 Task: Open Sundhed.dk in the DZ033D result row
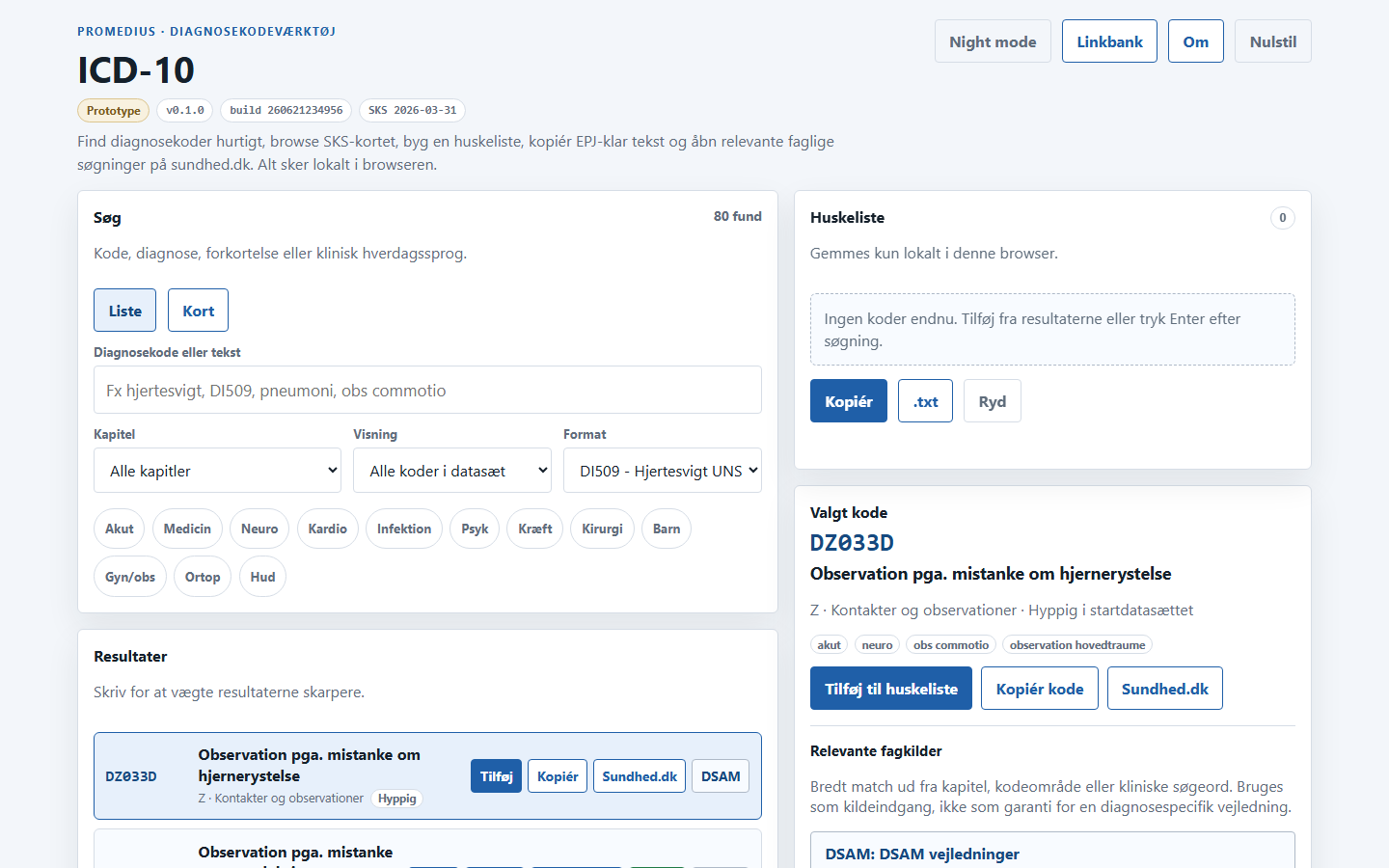pos(640,776)
